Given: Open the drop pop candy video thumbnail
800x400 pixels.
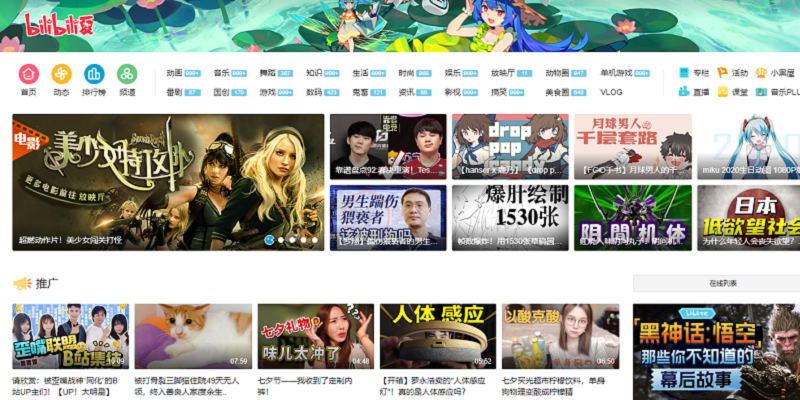Looking at the screenshot, I should tap(510, 146).
